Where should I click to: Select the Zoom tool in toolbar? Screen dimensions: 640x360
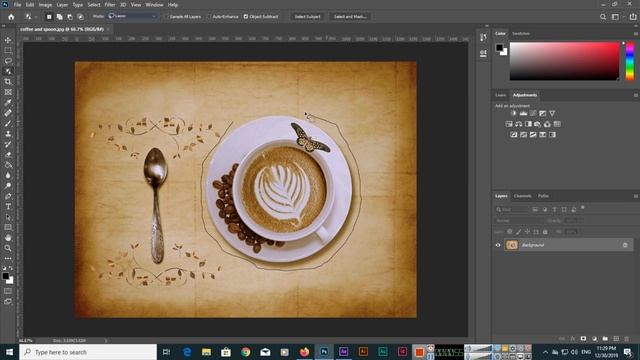tap(8, 248)
